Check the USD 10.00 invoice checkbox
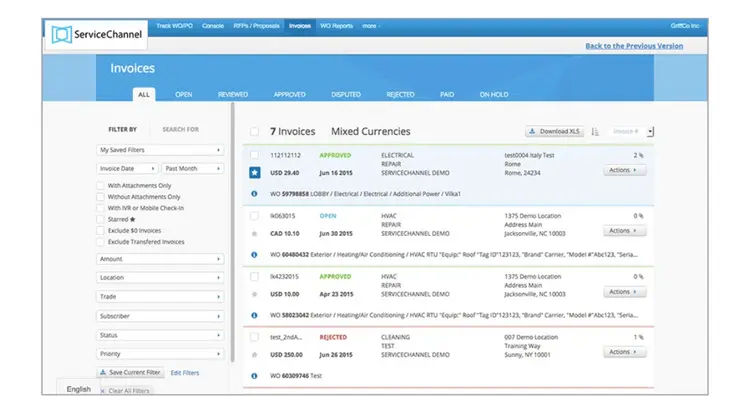Screen dimensions: 750x413 click(x=254, y=277)
